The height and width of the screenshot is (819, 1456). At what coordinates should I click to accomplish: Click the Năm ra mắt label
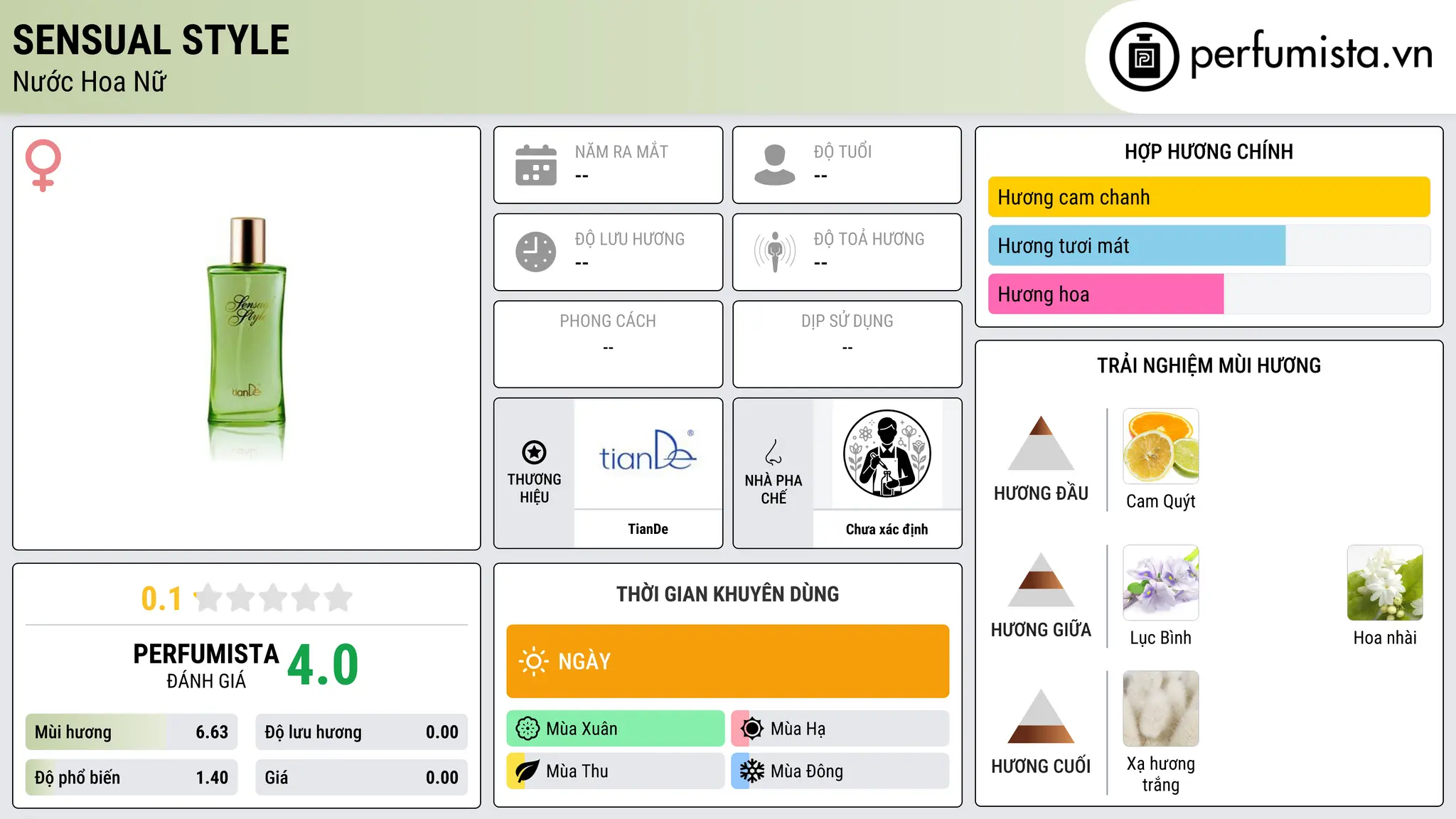coord(621,152)
